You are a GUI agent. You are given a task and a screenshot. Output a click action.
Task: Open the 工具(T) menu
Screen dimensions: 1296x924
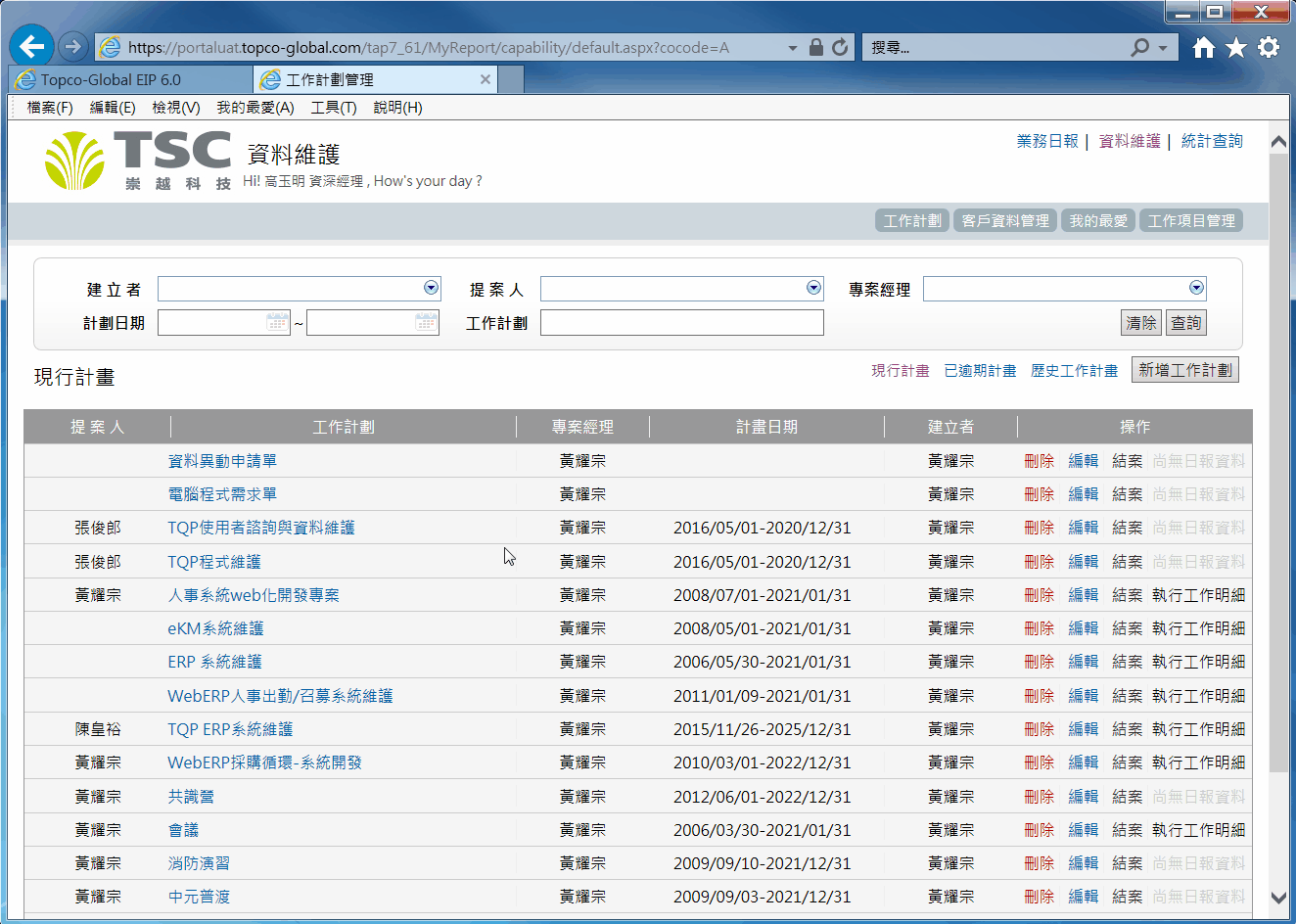[x=333, y=108]
